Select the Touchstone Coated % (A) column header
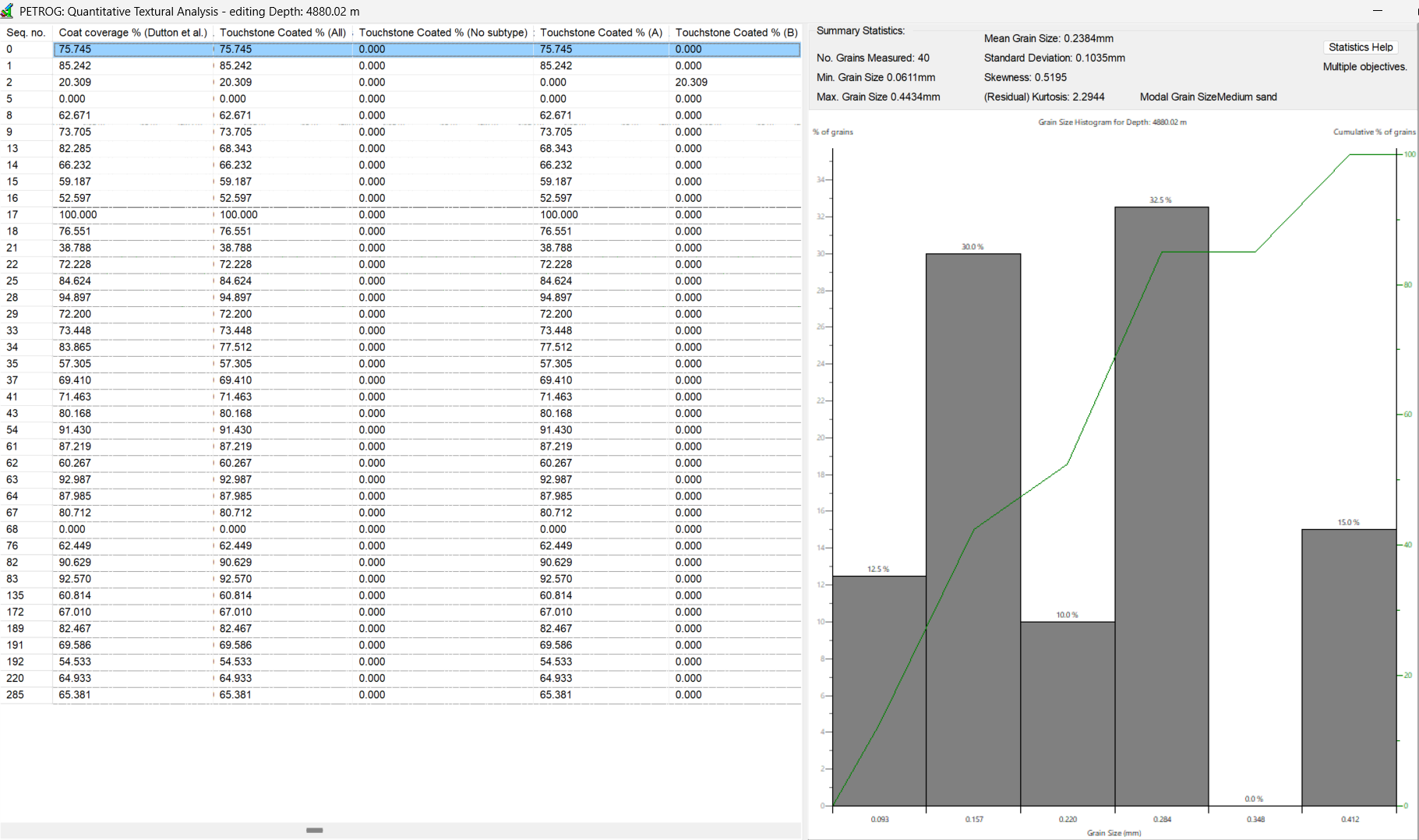 click(x=601, y=33)
